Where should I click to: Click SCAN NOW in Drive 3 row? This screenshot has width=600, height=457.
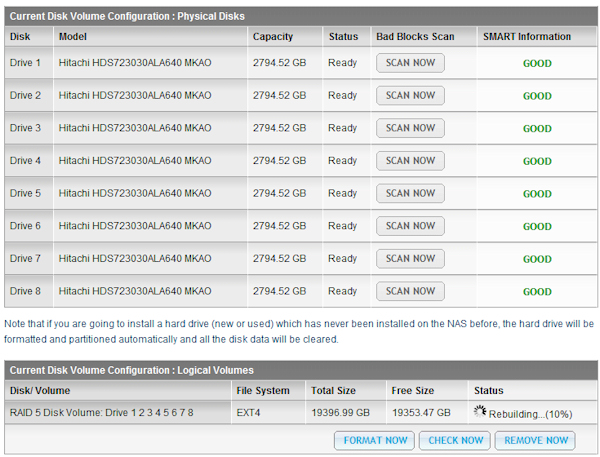click(410, 128)
